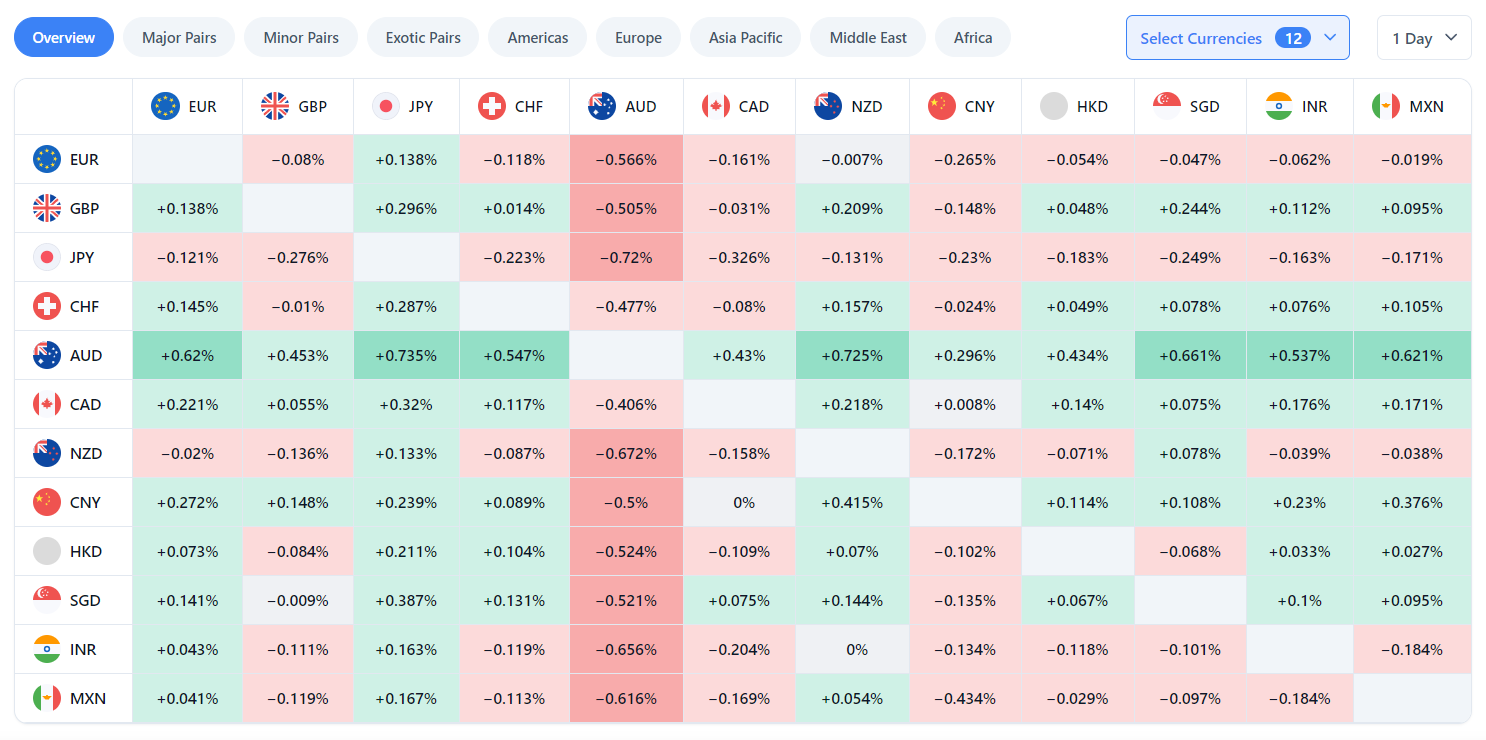The height and width of the screenshot is (740, 1486).
Task: Click the AUD/JPY cell showing +0.735%
Action: 406,355
